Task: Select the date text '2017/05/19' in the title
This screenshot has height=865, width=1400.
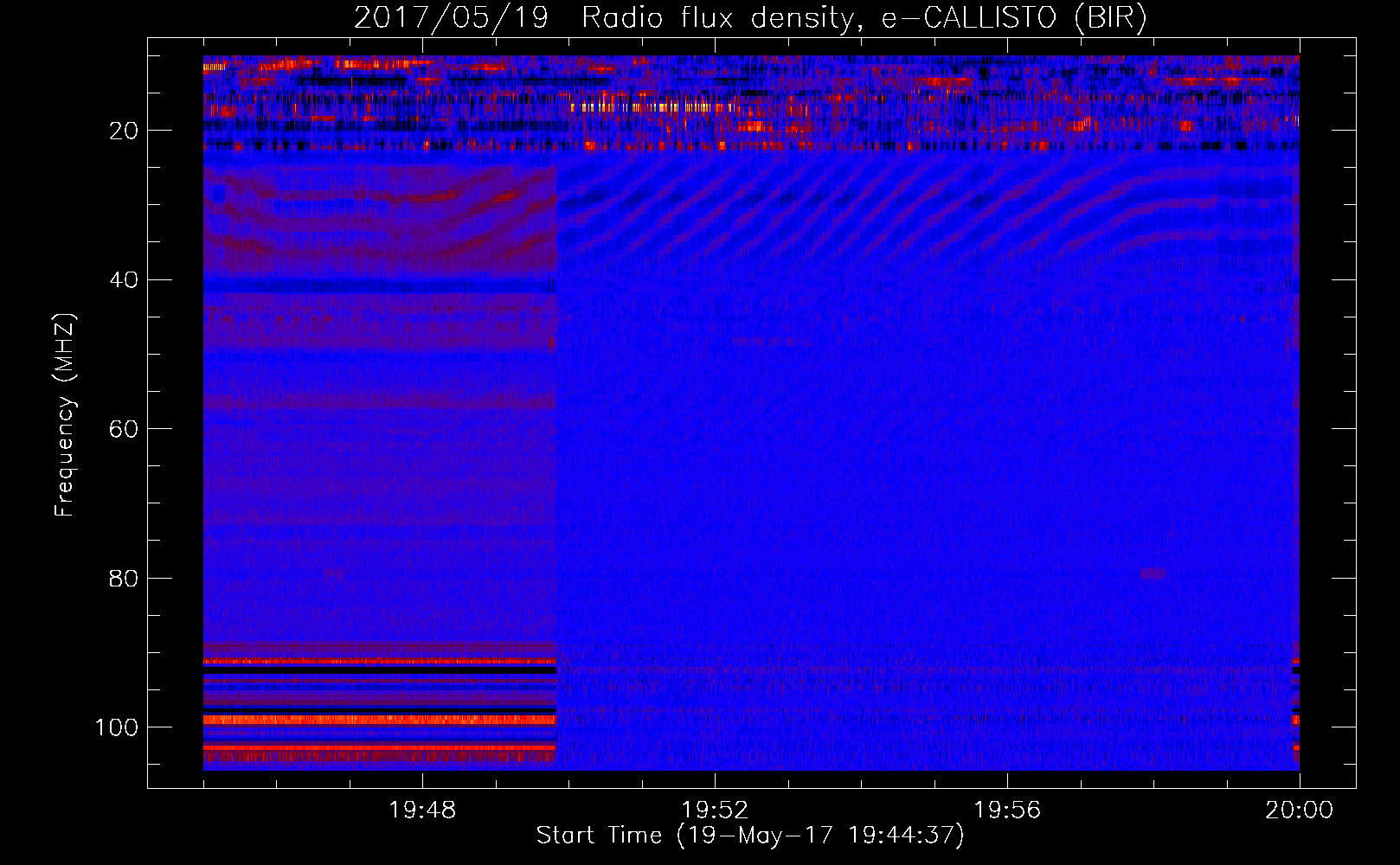Action: (x=451, y=18)
